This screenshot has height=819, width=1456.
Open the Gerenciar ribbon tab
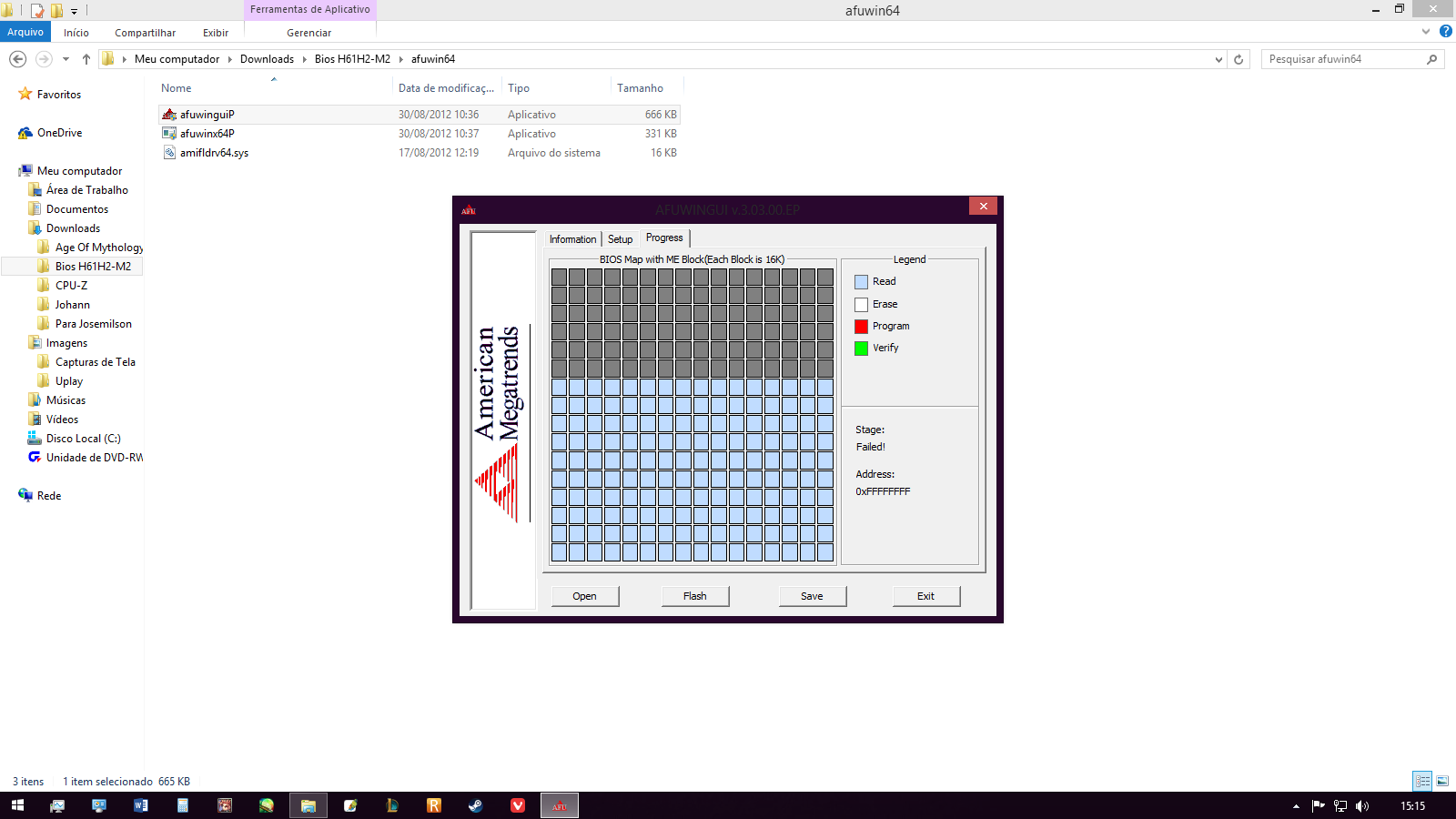coord(309,33)
